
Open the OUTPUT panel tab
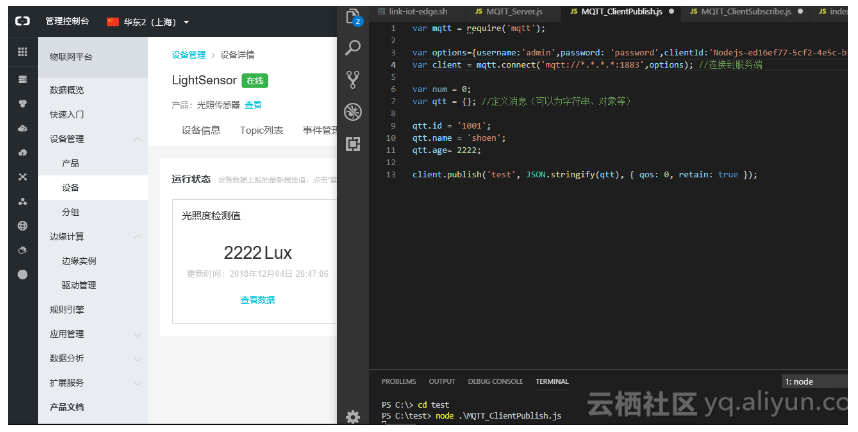coord(442,382)
